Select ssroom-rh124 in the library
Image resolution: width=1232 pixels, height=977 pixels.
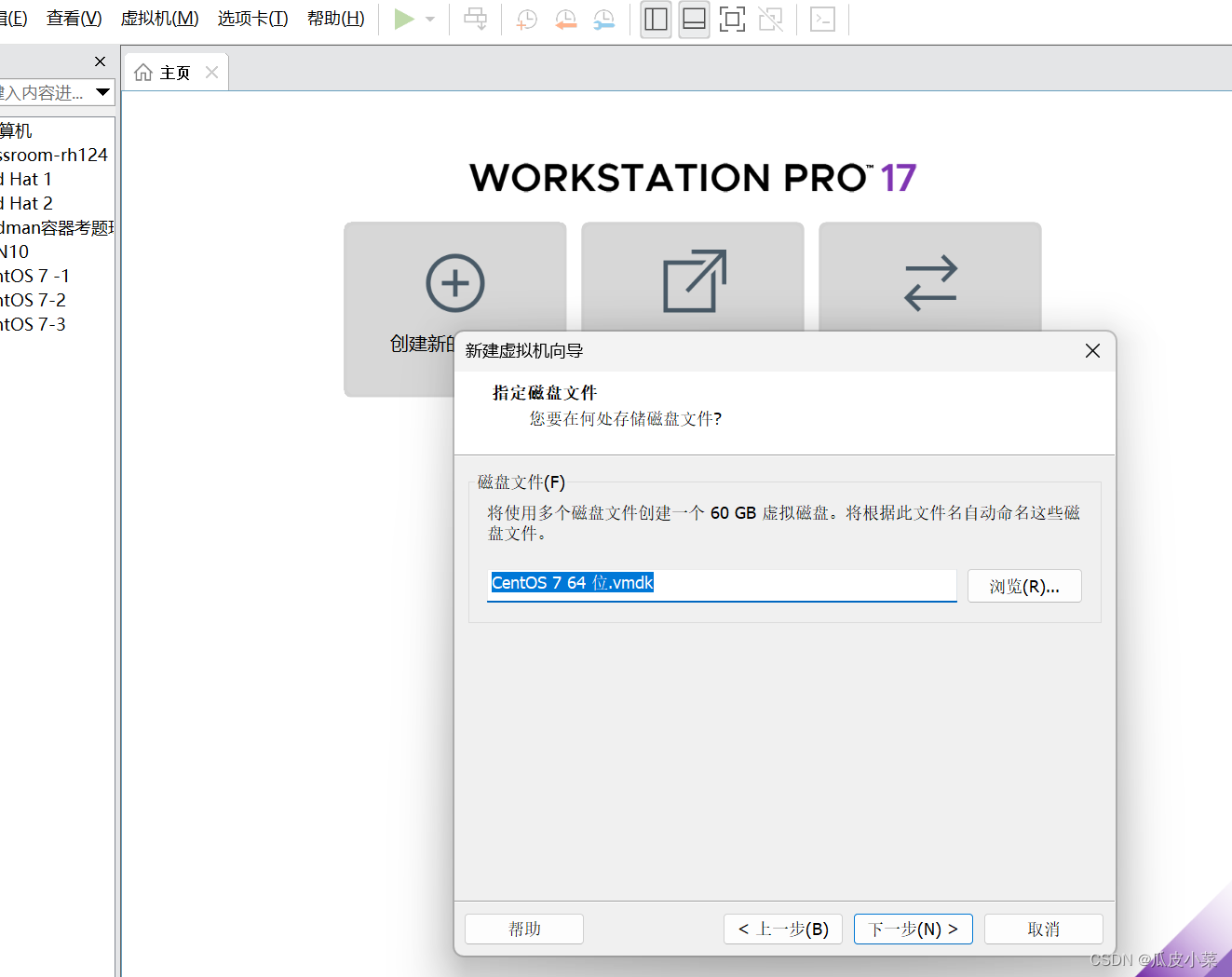pos(54,155)
